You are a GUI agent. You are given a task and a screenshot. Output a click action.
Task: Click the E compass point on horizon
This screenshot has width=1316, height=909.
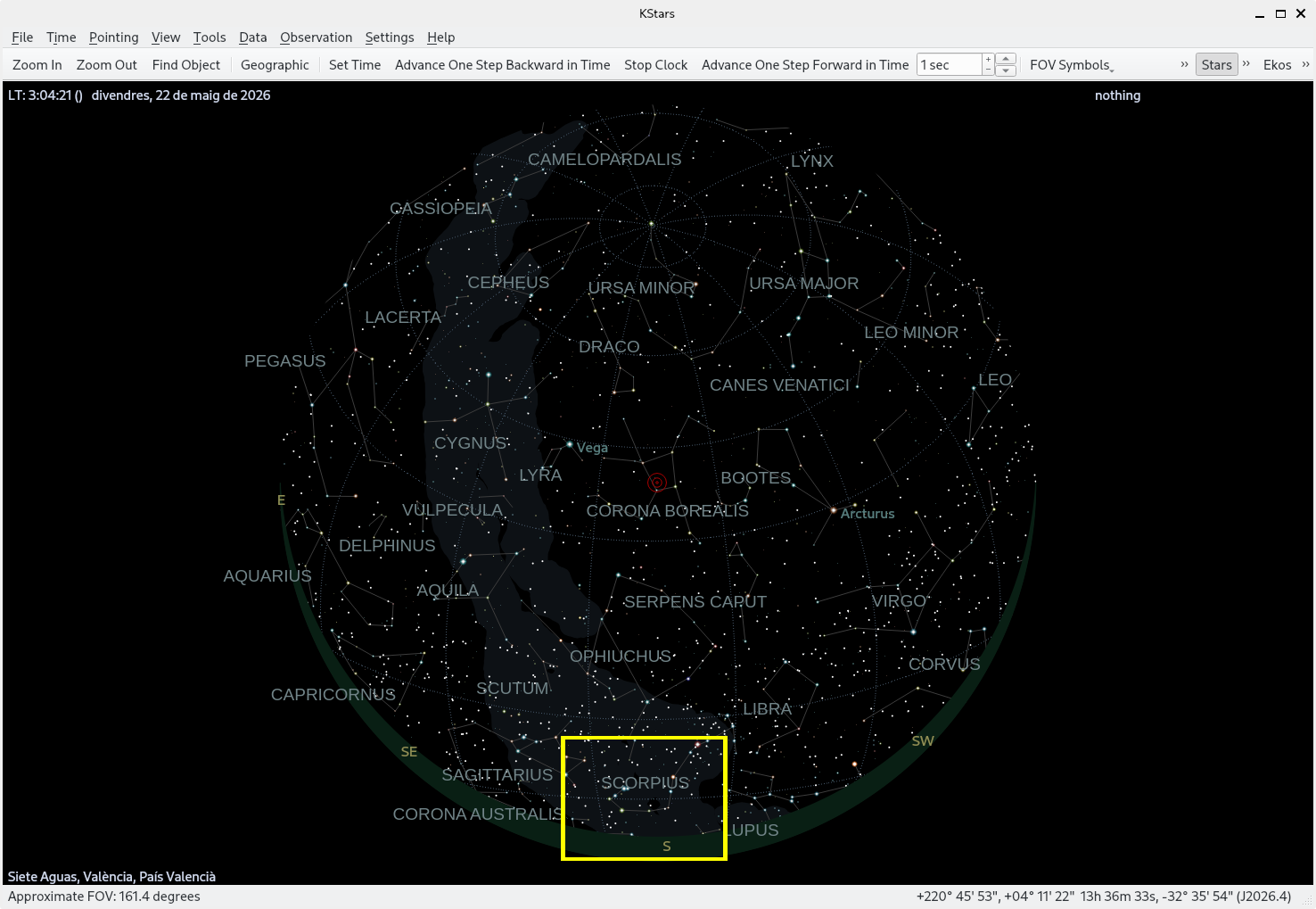(x=282, y=500)
